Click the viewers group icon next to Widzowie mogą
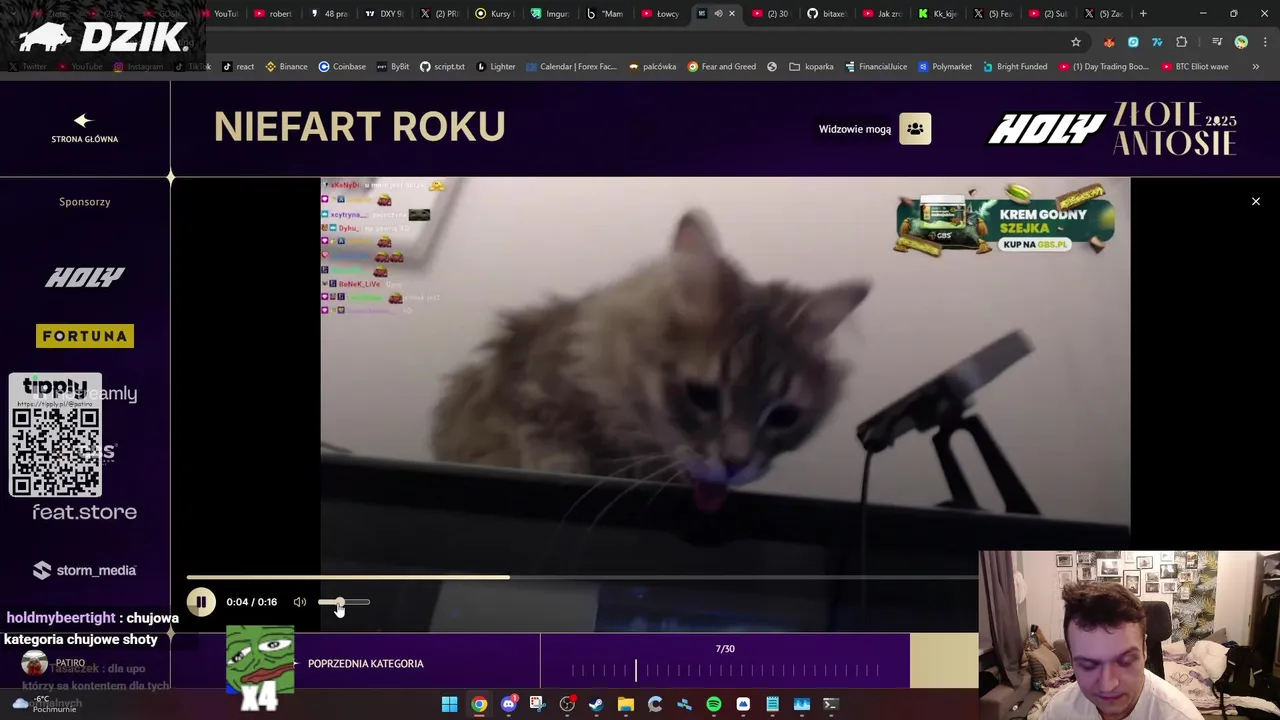1280x720 pixels. 915,129
